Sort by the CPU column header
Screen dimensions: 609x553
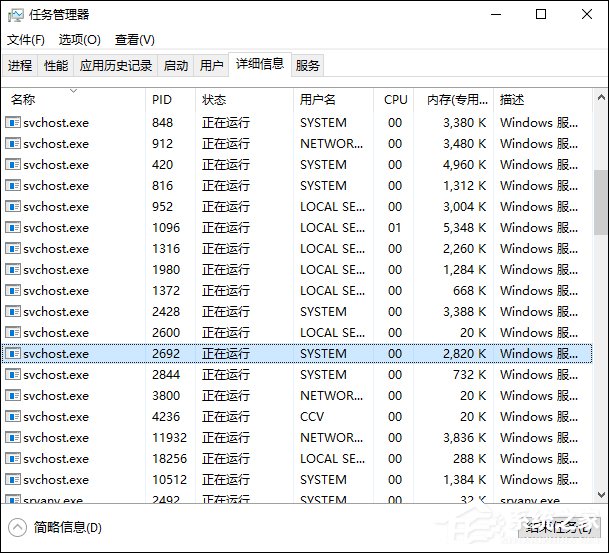(x=393, y=99)
